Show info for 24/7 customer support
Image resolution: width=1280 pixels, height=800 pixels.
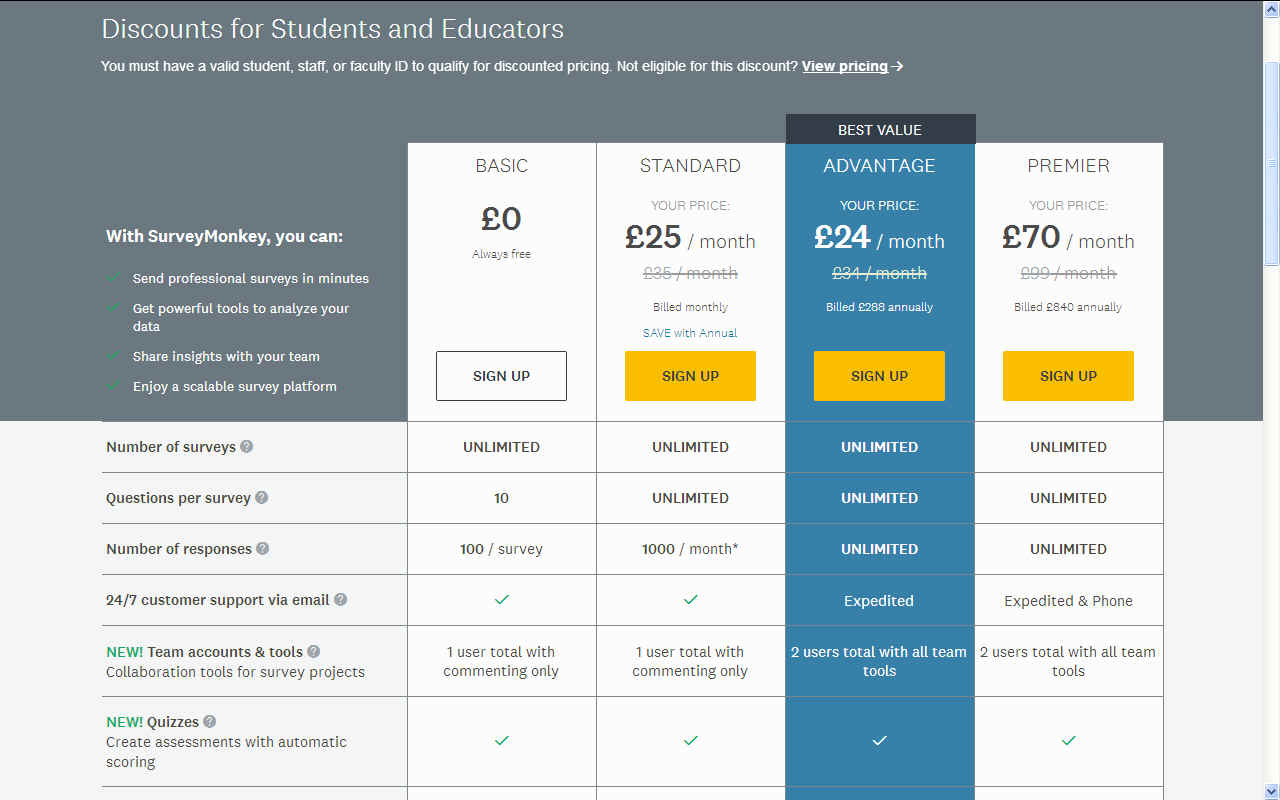tap(340, 599)
